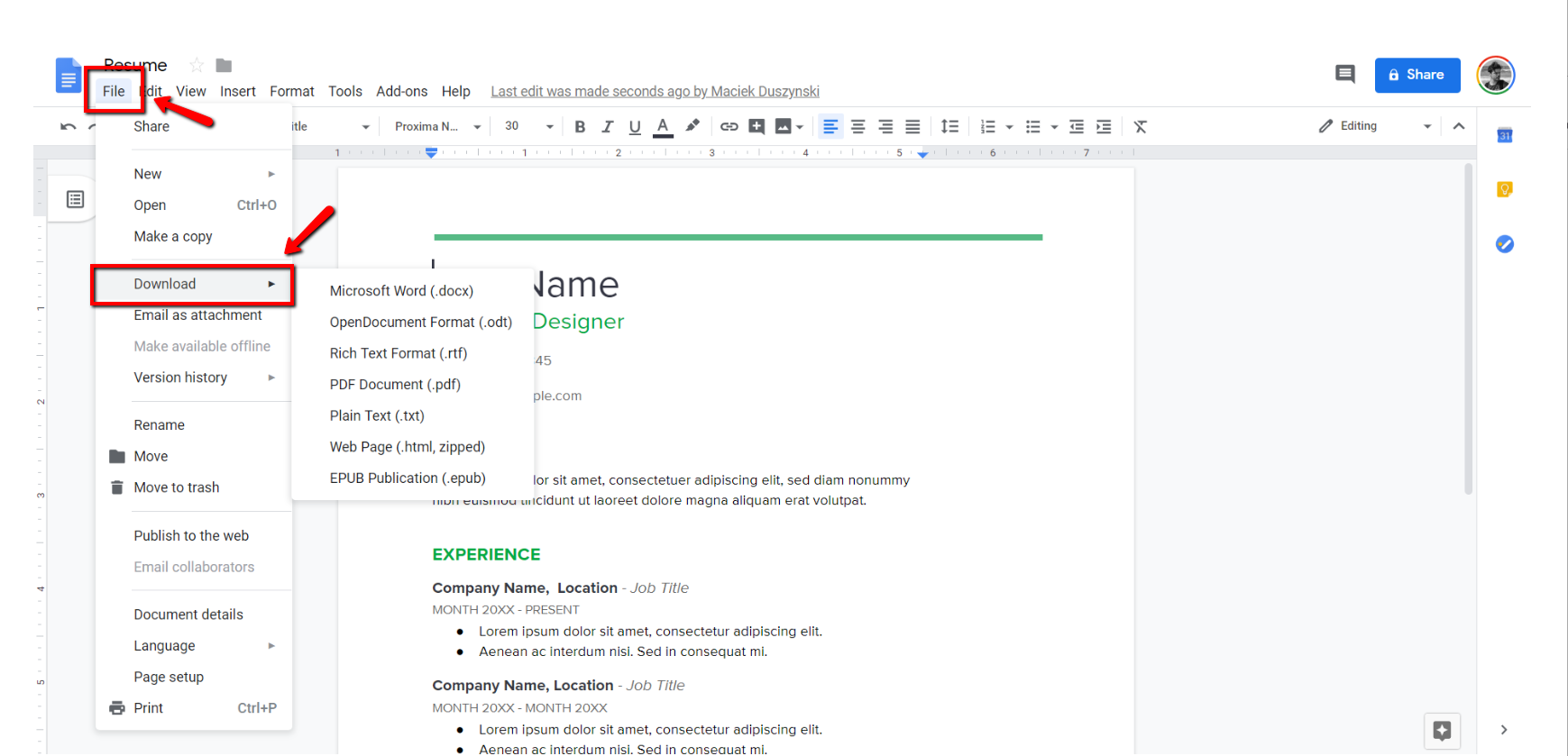
Task: Download as OpenDocument Format (.odt)
Action: click(x=413, y=323)
